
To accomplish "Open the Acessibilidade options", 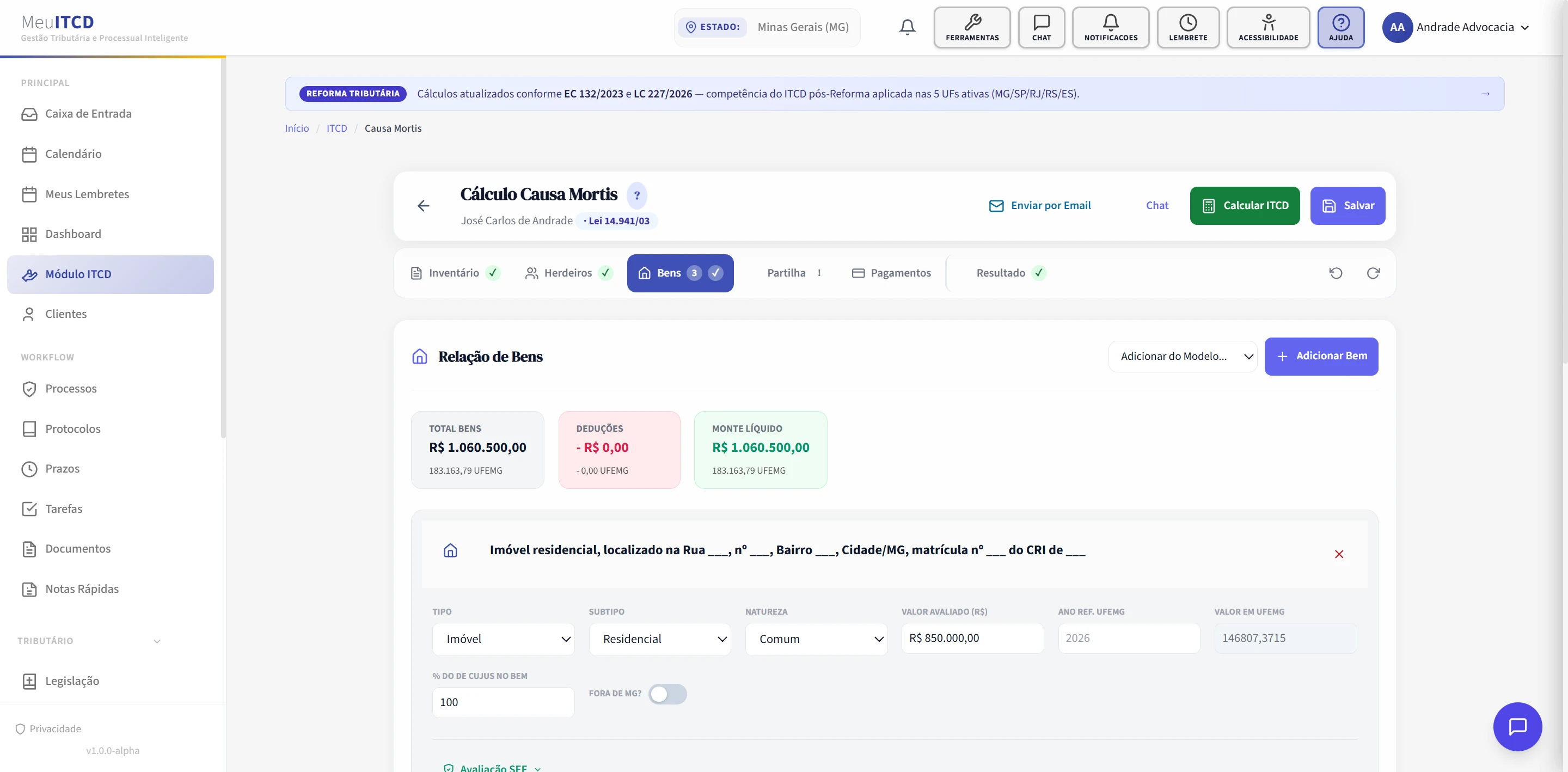I will [x=1269, y=27].
